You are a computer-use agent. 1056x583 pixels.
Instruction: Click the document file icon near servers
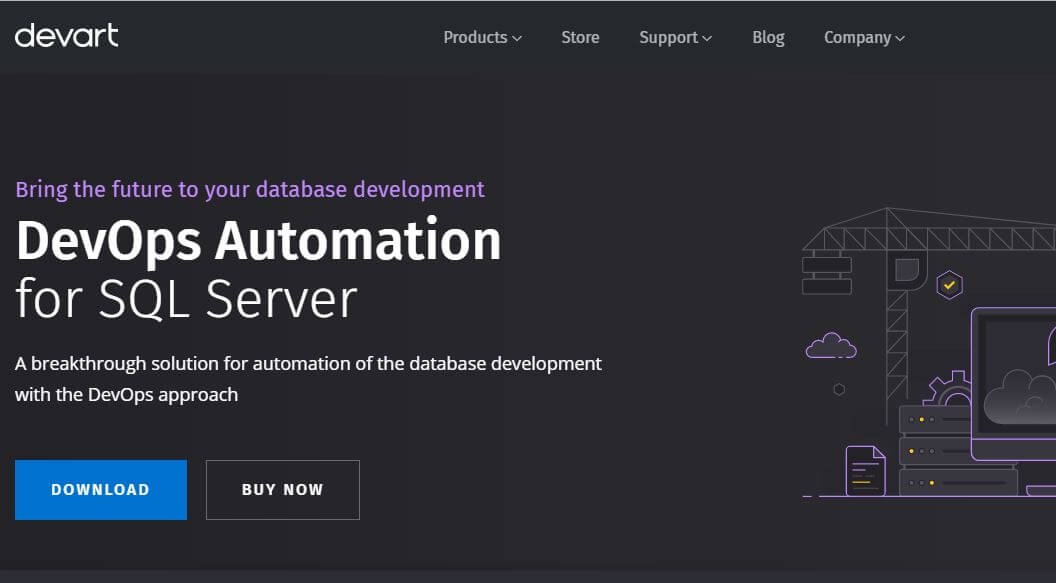tap(865, 471)
